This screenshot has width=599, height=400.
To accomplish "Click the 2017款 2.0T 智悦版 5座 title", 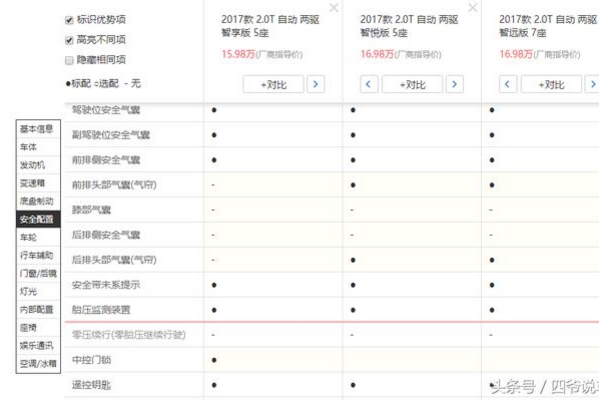I will click(x=409, y=26).
